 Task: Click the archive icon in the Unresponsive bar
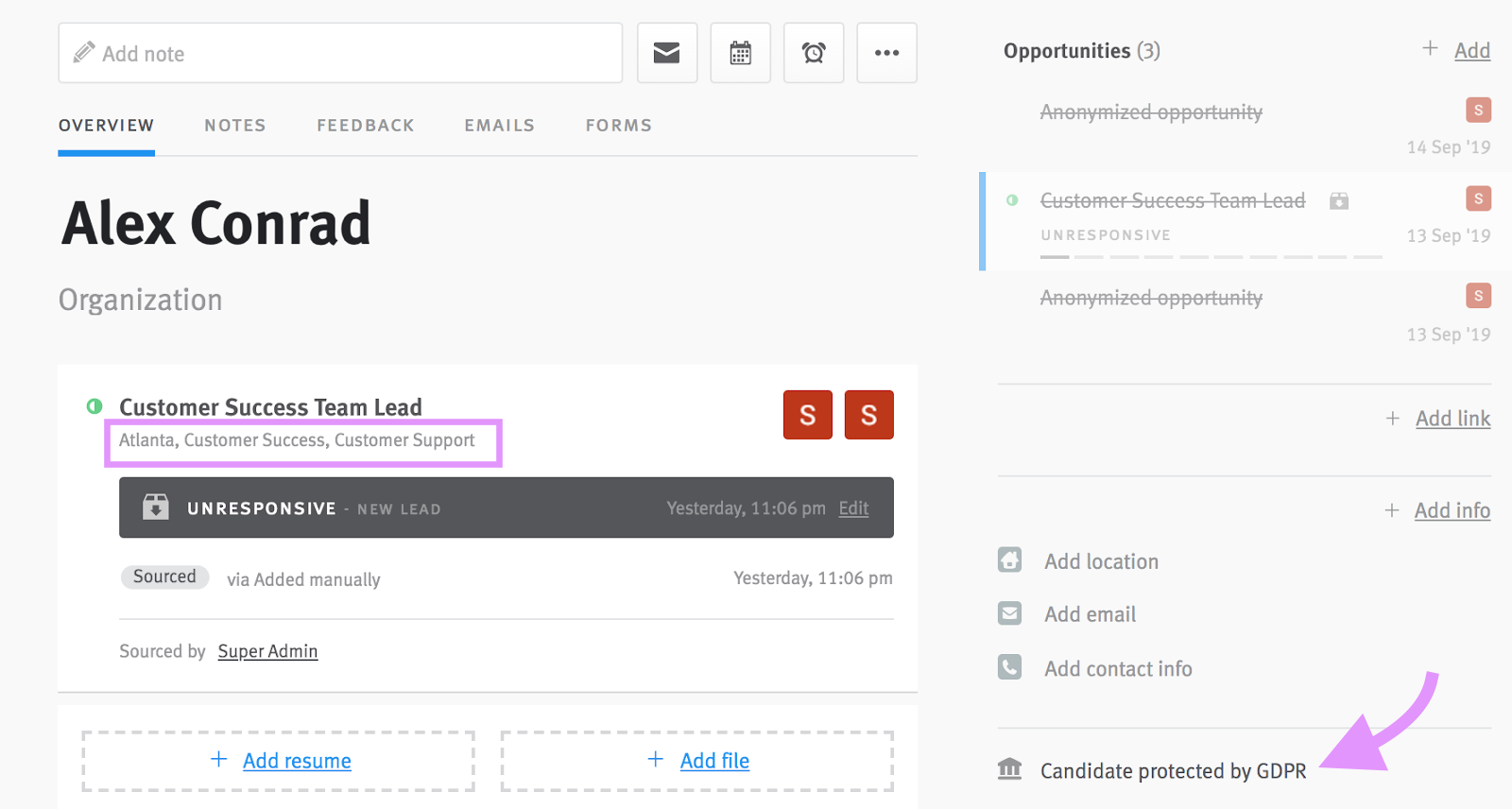[156, 508]
